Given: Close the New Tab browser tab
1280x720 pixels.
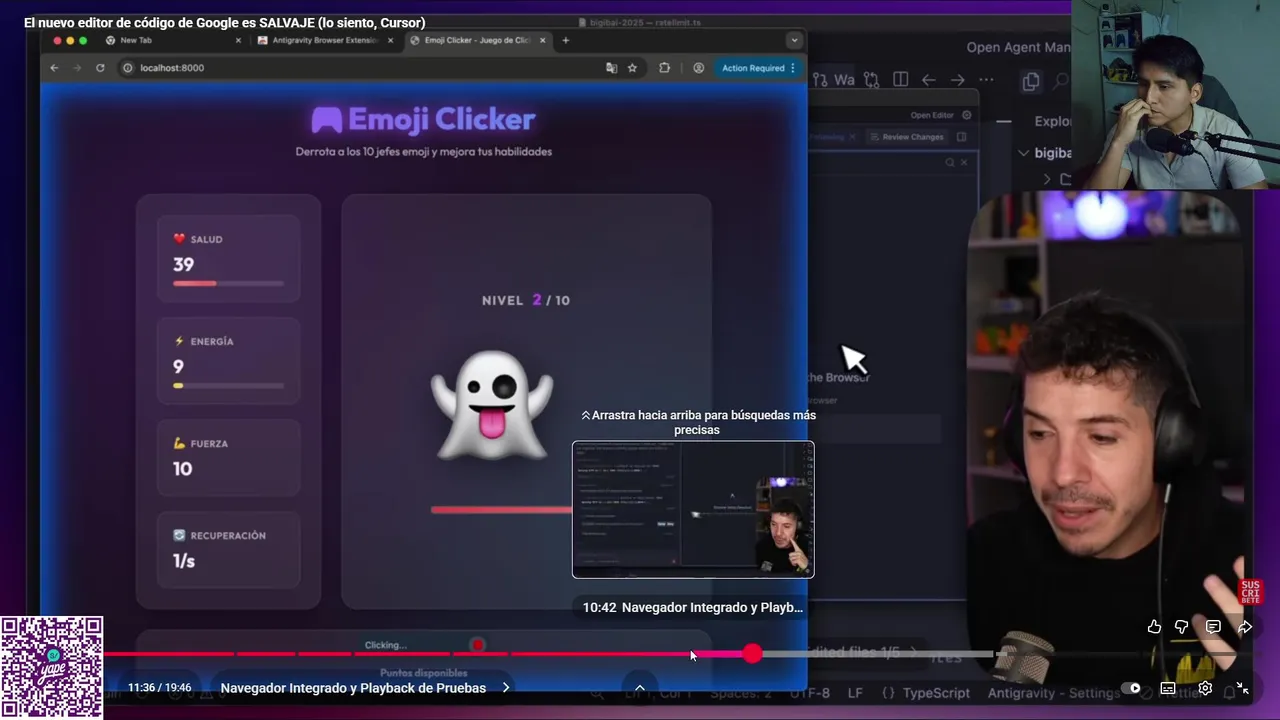Looking at the screenshot, I should click(x=238, y=41).
